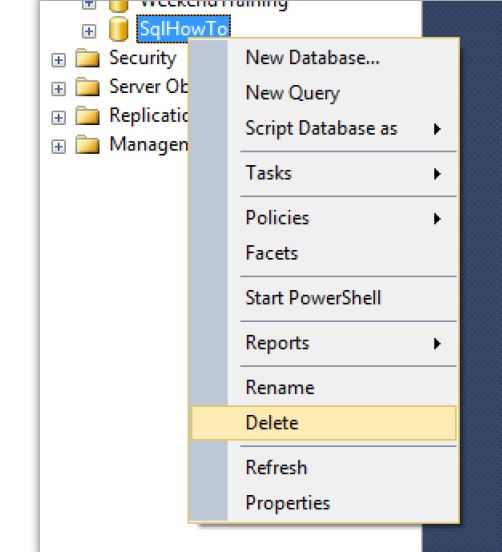Choose New Query in context menu
Image resolution: width=502 pixels, height=552 pixels.
point(324,93)
